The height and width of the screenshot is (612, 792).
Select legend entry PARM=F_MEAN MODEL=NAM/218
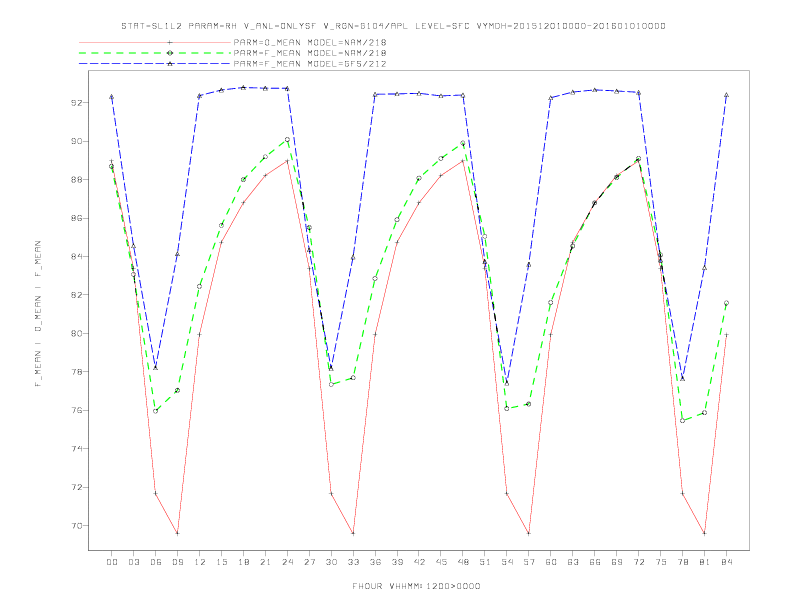[x=310, y=53]
